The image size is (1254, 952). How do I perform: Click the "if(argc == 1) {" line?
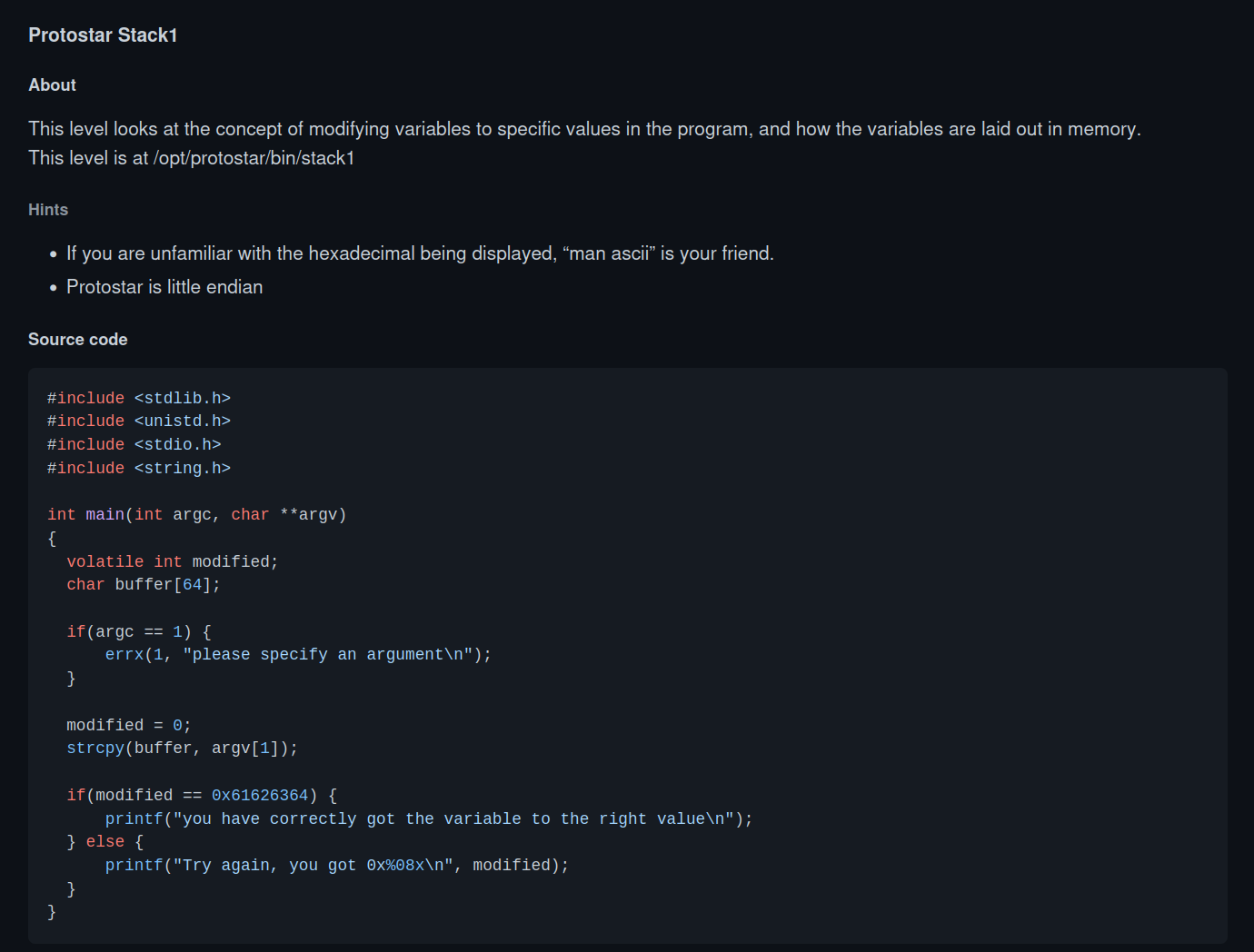139,631
